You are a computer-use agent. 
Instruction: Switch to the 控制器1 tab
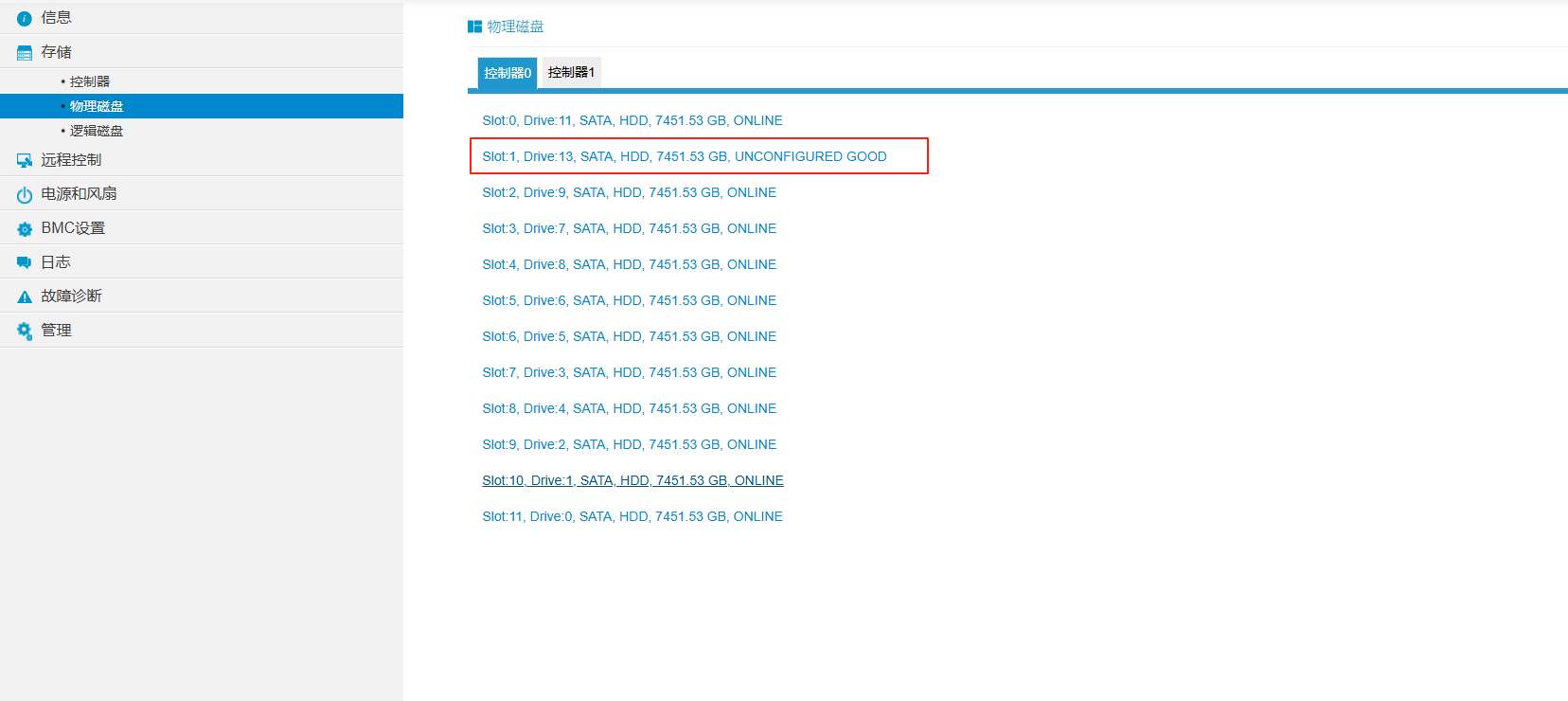571,72
